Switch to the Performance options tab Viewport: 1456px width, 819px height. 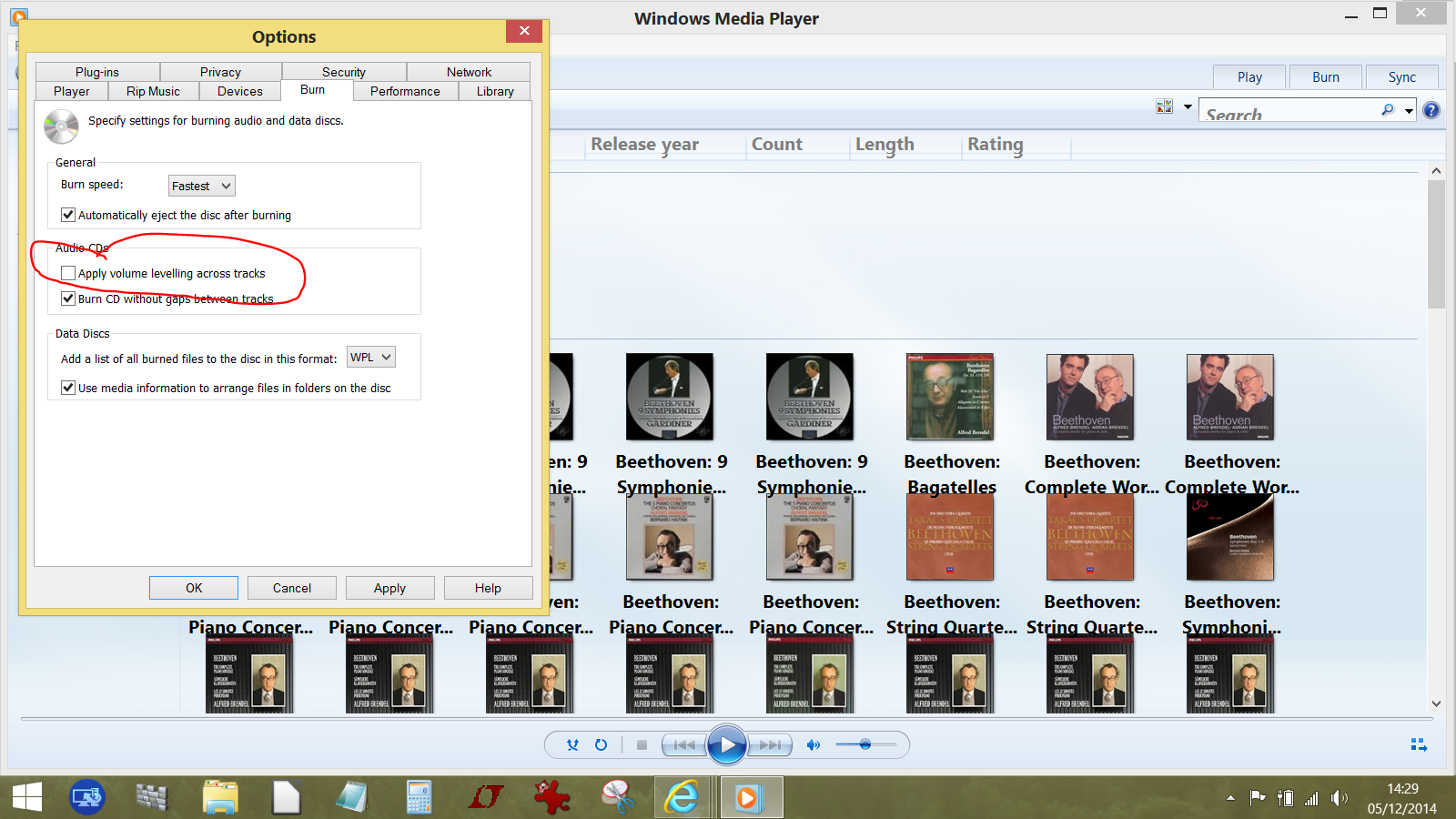tap(405, 91)
